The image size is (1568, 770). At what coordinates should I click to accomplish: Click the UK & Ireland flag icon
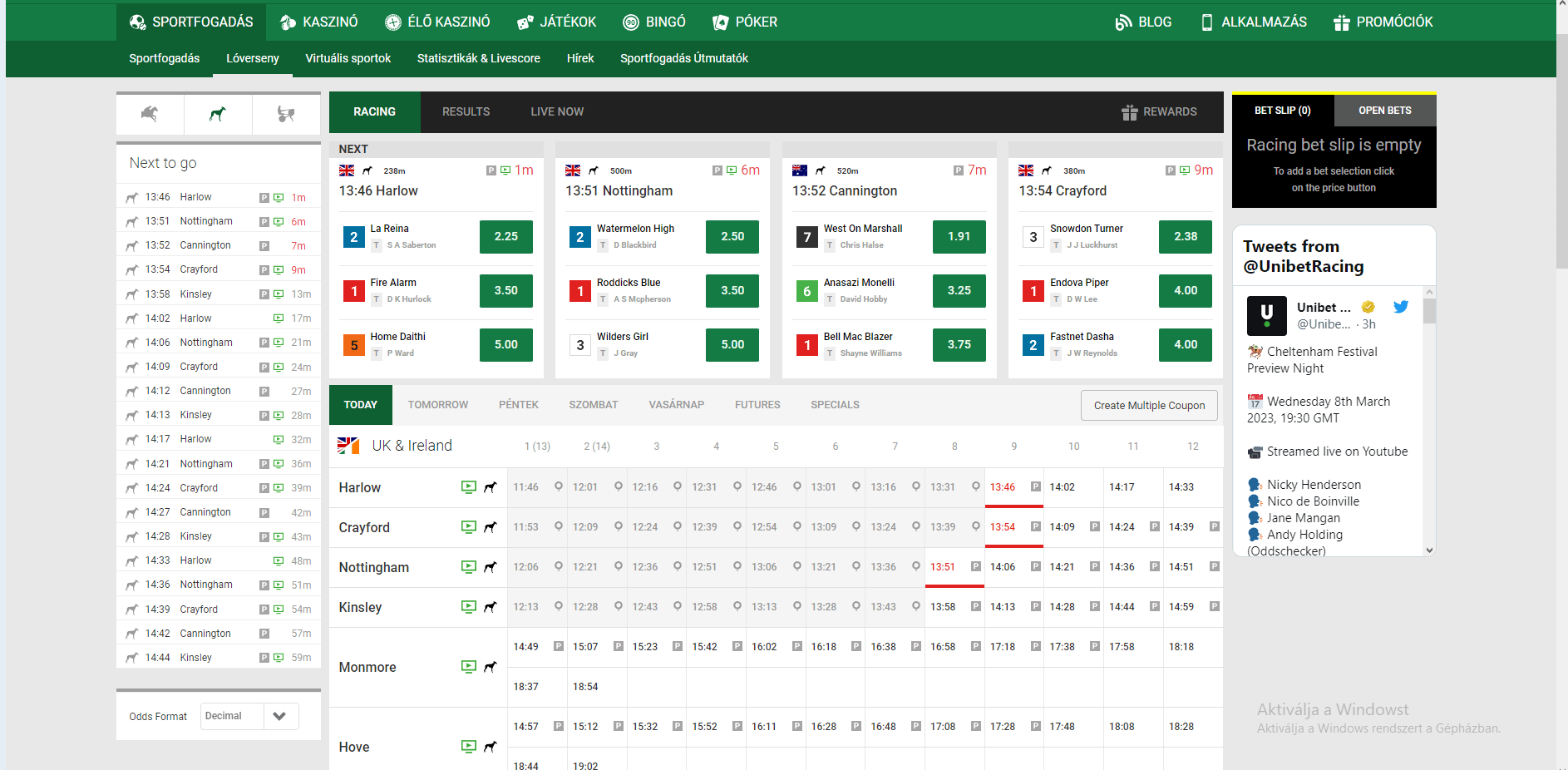[348, 446]
